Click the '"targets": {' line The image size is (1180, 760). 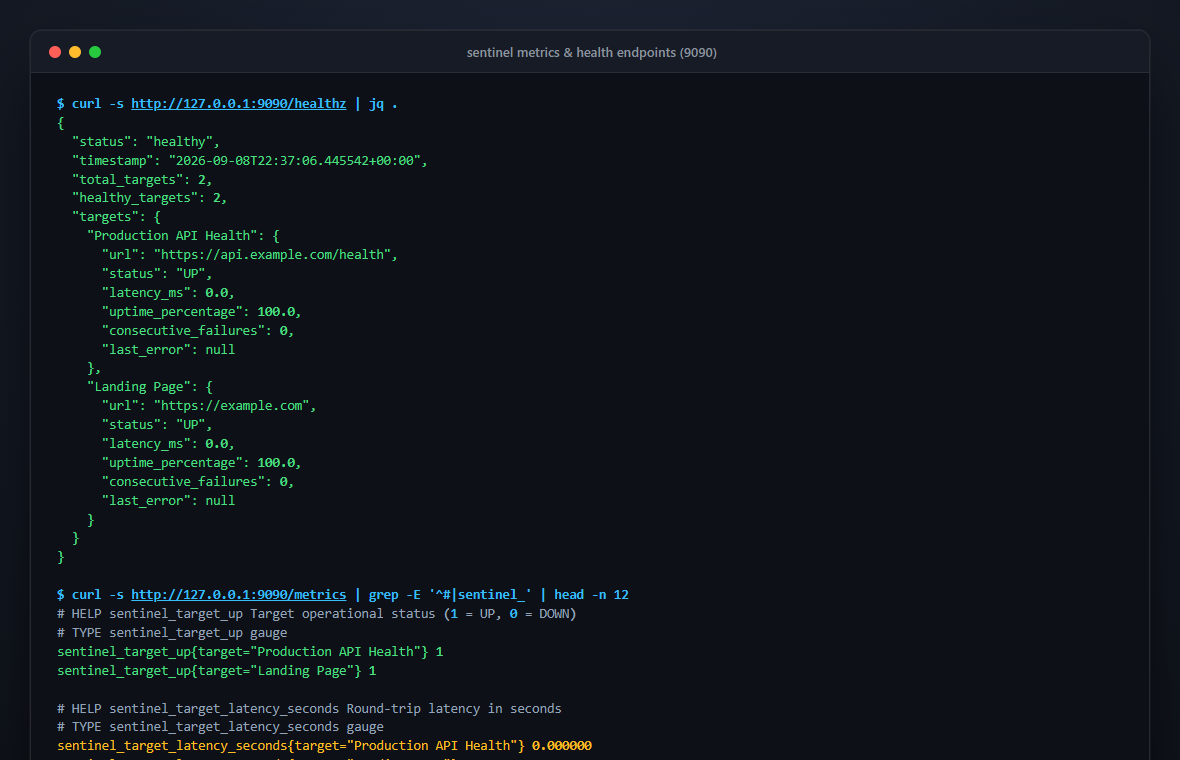116,217
